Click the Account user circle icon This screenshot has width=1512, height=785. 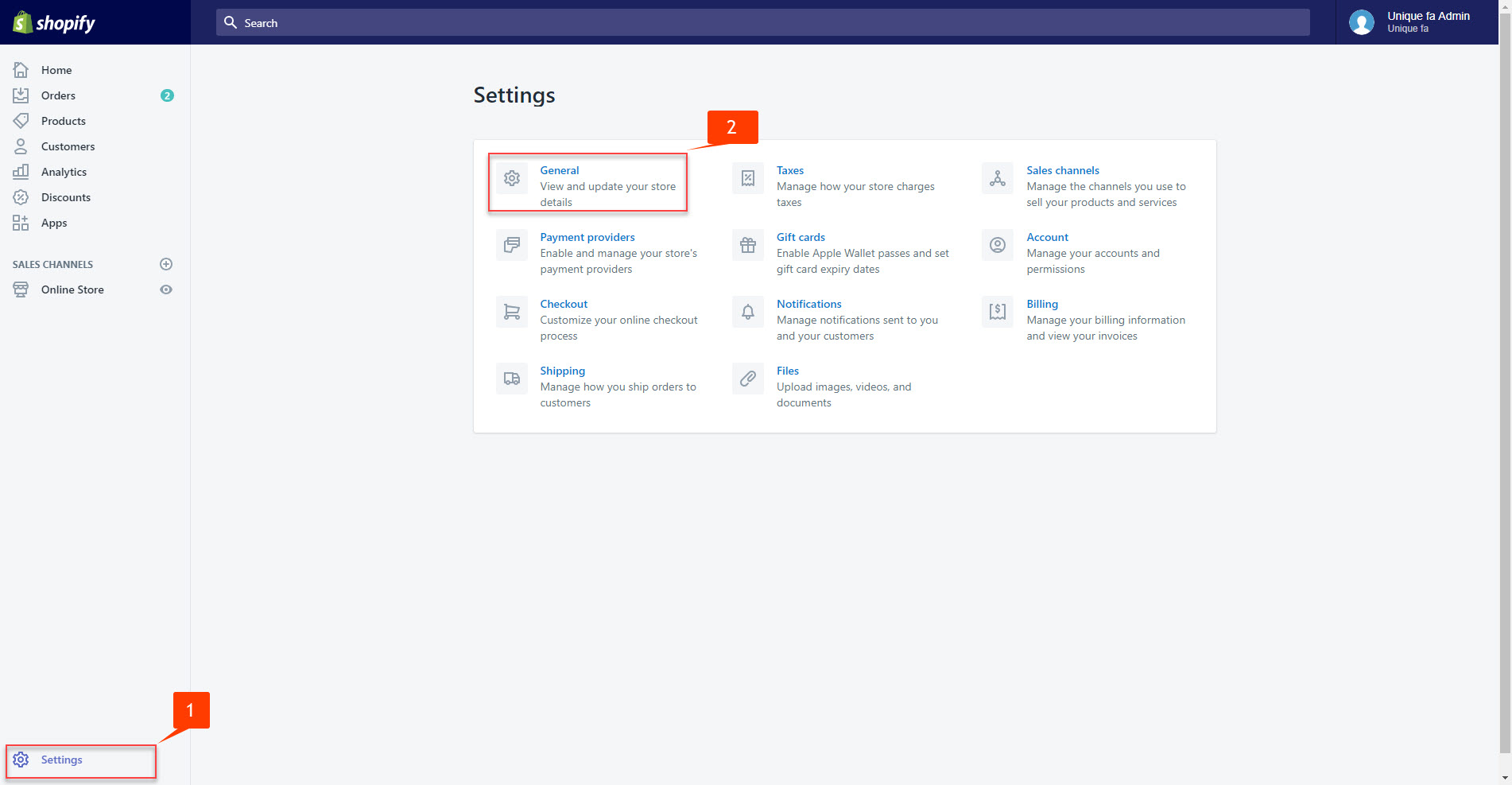998,245
